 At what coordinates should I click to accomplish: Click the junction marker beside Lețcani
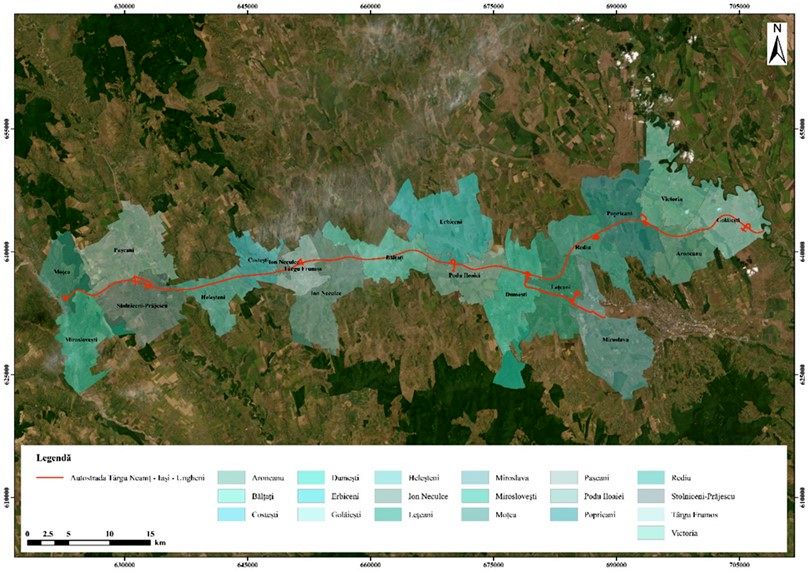577,293
